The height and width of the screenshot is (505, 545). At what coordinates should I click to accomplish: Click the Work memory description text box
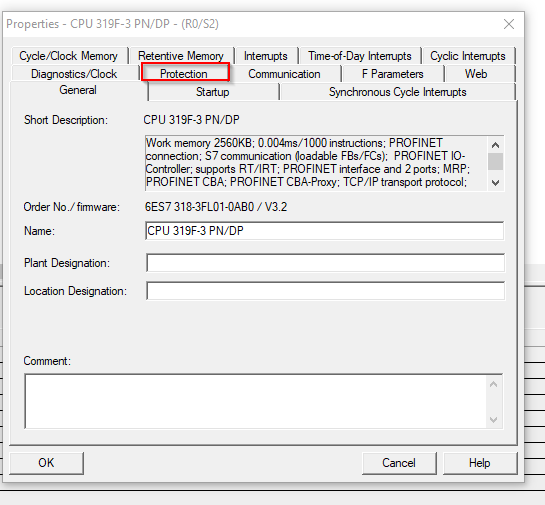click(x=316, y=163)
